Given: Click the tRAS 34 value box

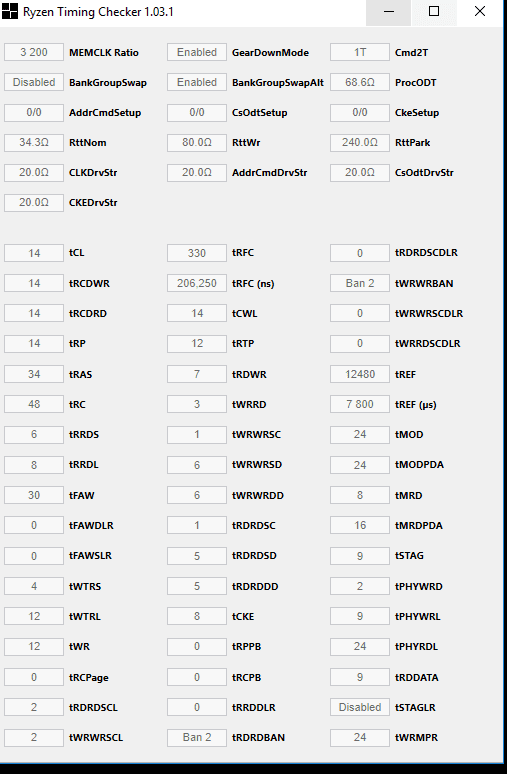Looking at the screenshot, I should (x=34, y=374).
